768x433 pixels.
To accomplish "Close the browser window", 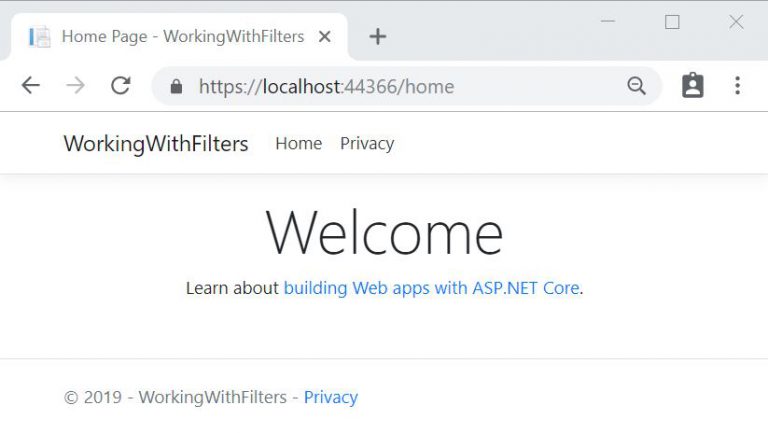I will tap(736, 22).
